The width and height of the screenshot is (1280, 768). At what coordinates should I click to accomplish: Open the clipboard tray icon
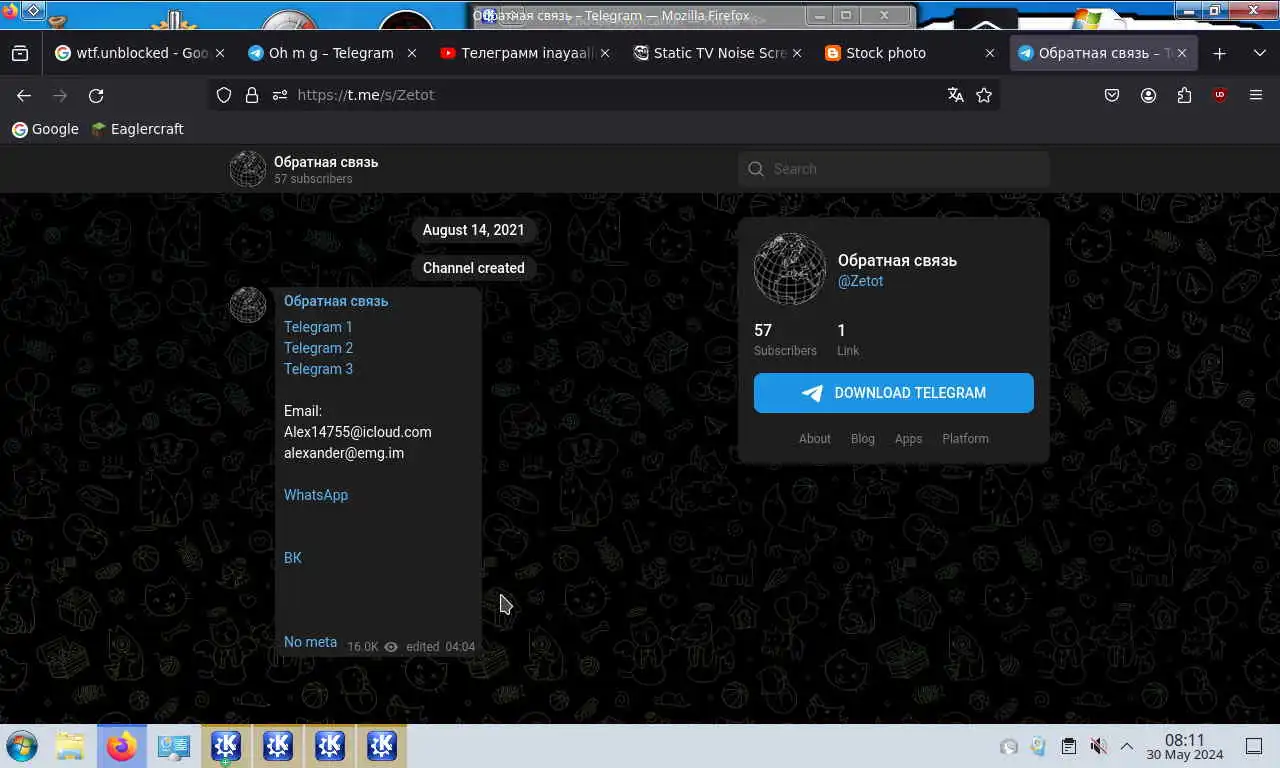click(1068, 746)
